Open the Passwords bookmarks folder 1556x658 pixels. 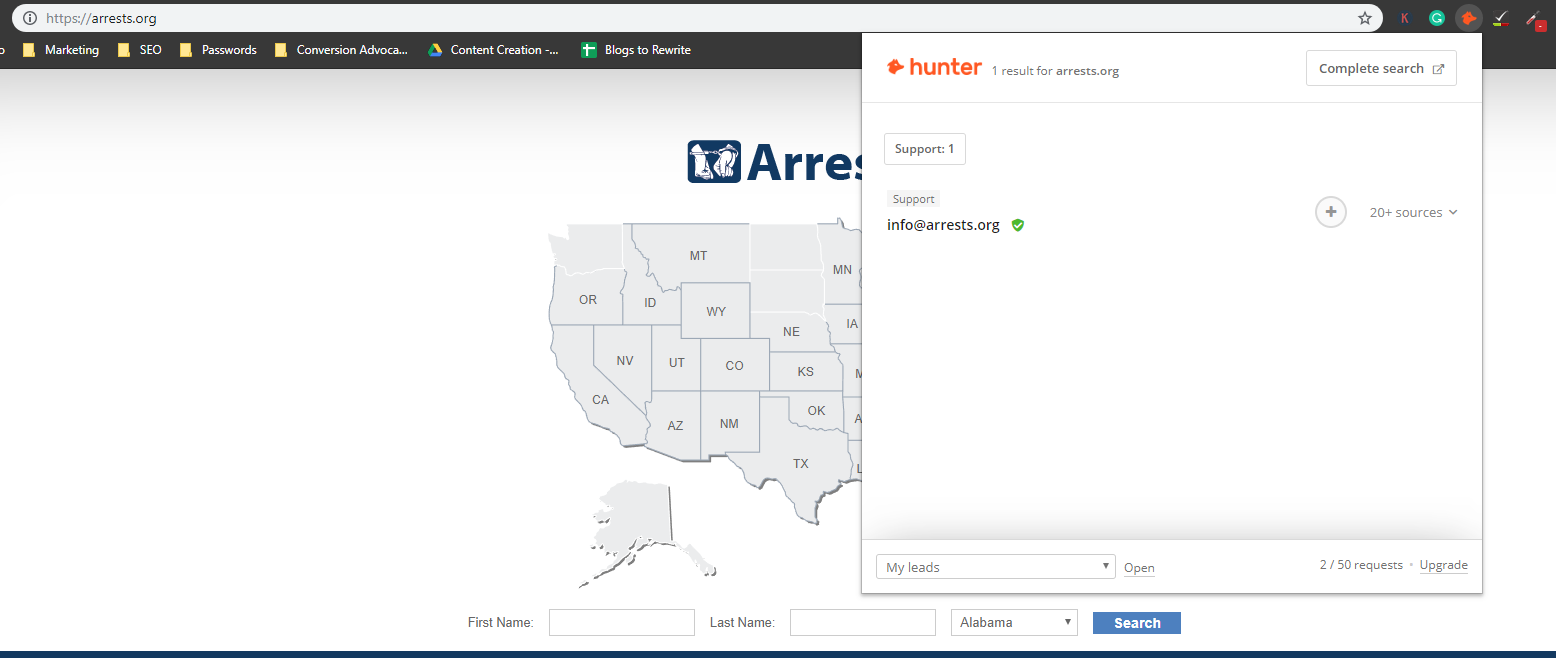218,50
